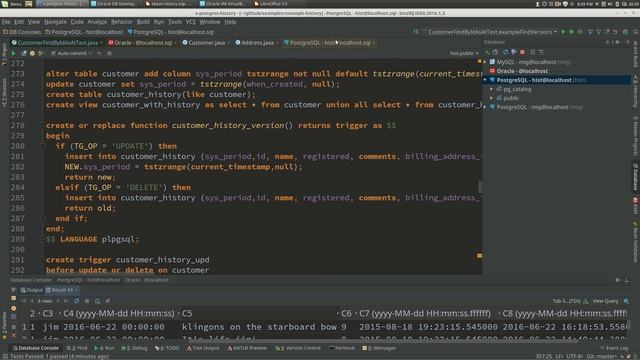
Task: Expand MySQL - mig@localhost data source
Action: [485, 62]
